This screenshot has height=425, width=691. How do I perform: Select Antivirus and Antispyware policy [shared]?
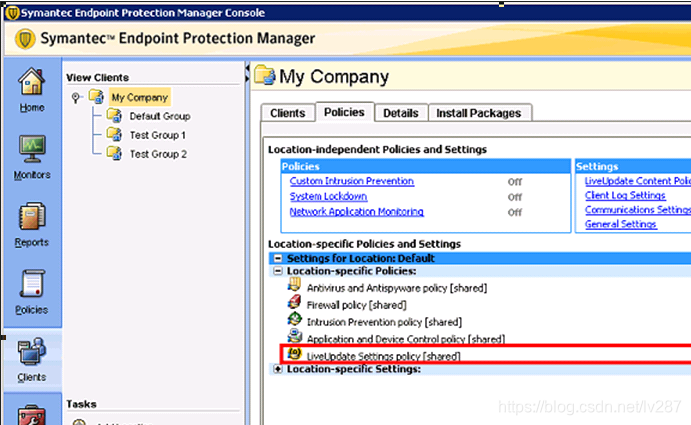point(397,288)
